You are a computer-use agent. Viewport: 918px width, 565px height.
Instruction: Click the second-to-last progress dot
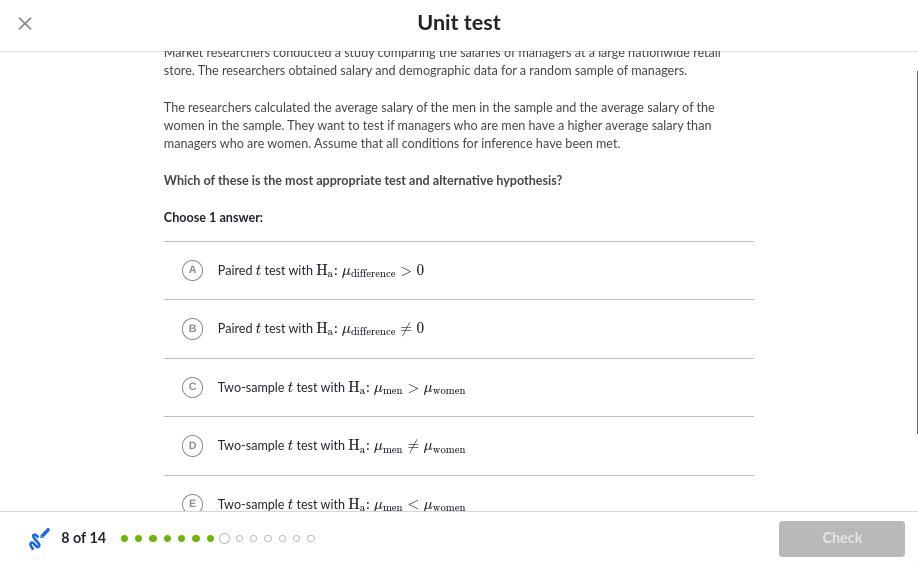pyautogui.click(x=297, y=539)
